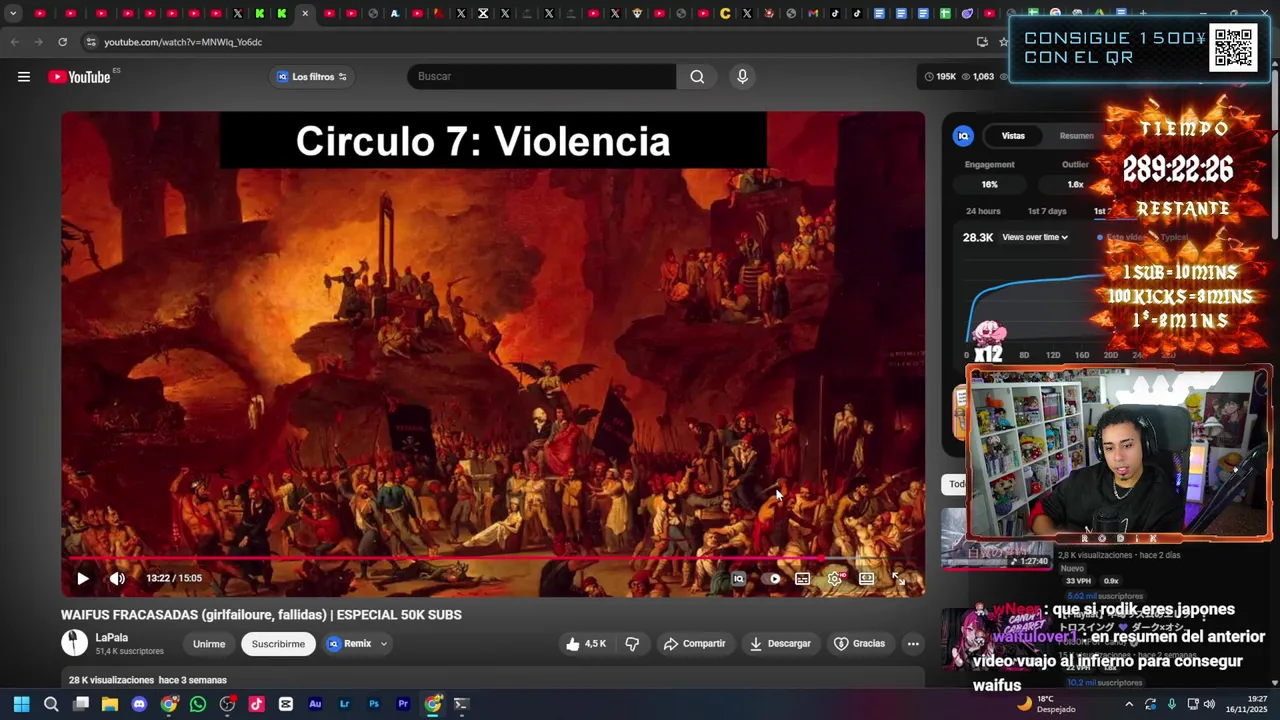Open LaPala channel name link
1280x720 pixels.
[x=112, y=637]
